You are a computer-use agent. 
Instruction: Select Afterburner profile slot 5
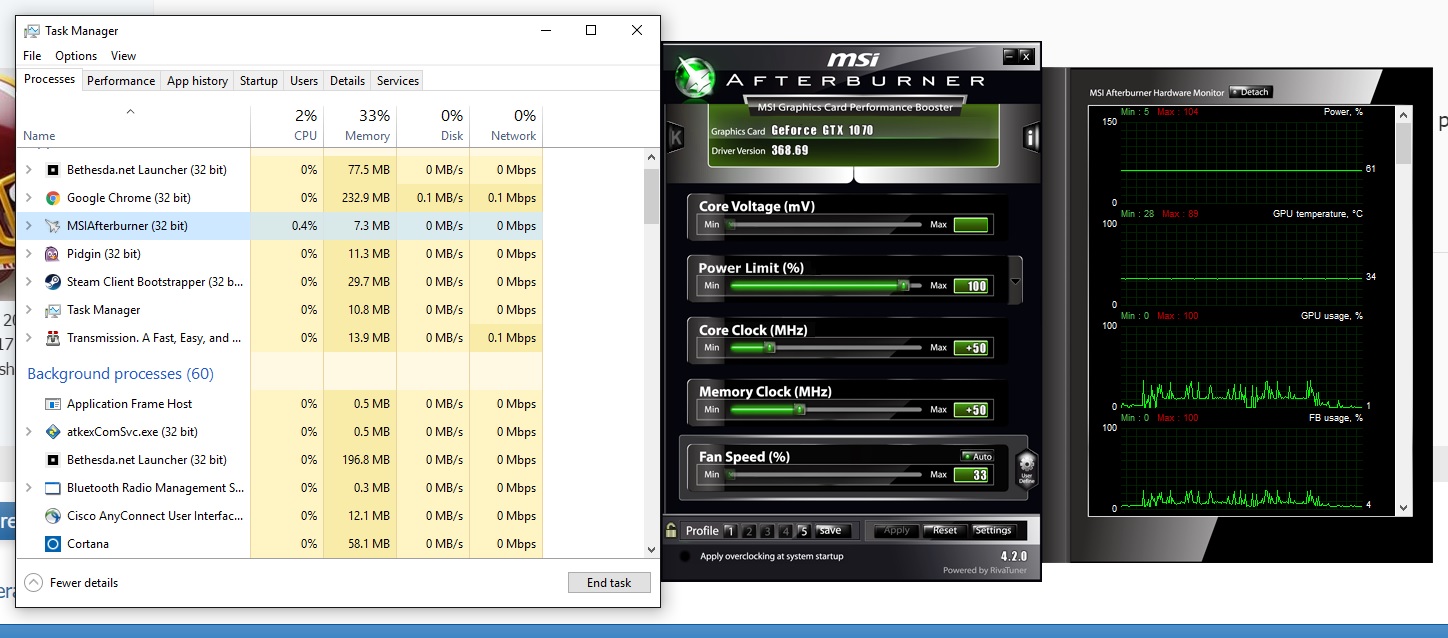(x=802, y=531)
